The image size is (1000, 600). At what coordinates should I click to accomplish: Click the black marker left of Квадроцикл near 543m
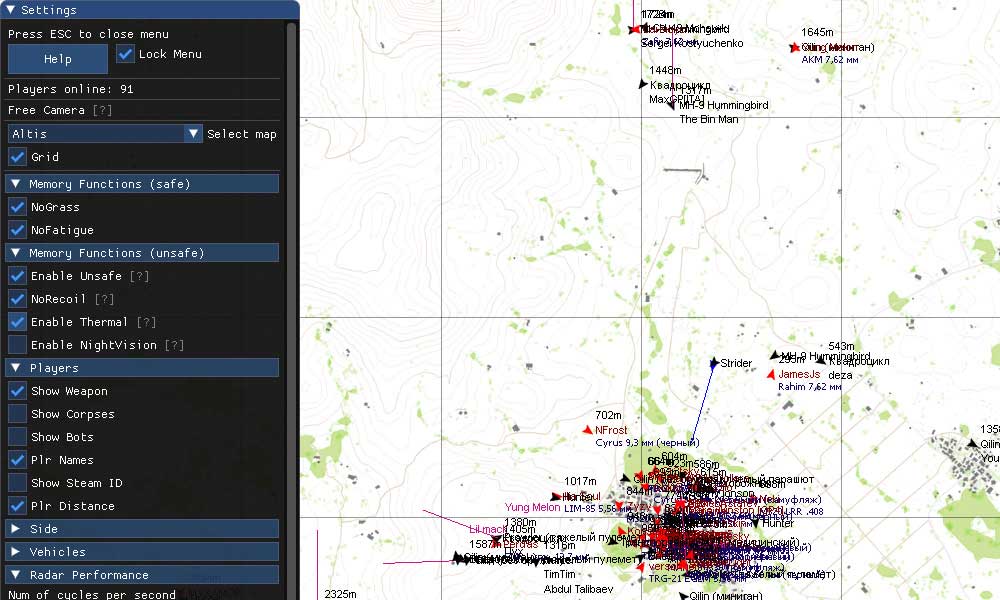(x=821, y=361)
